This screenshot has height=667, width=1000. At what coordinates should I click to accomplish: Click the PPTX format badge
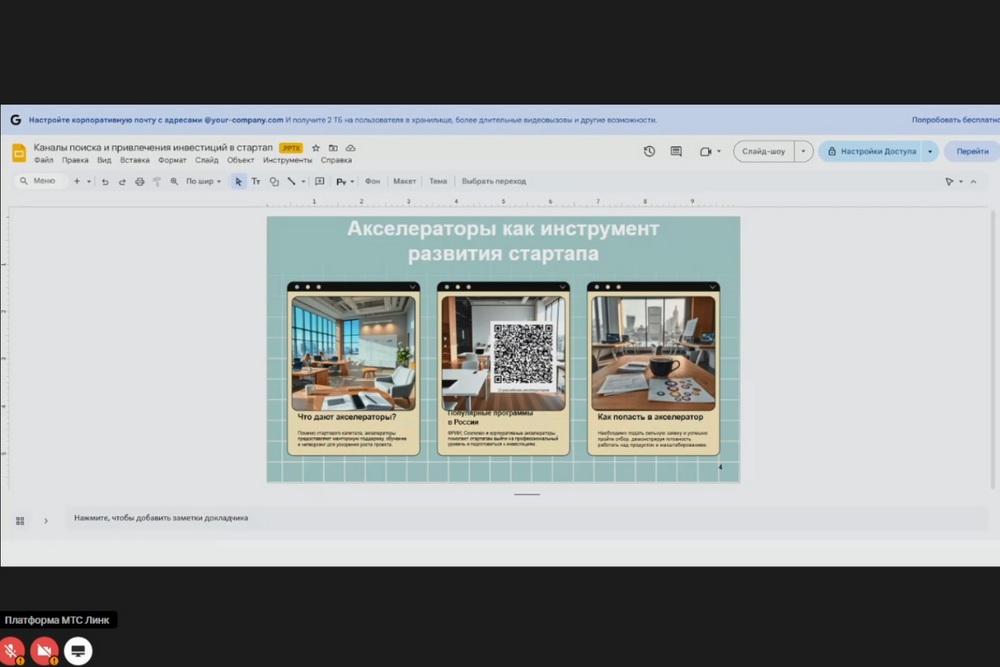(x=291, y=148)
